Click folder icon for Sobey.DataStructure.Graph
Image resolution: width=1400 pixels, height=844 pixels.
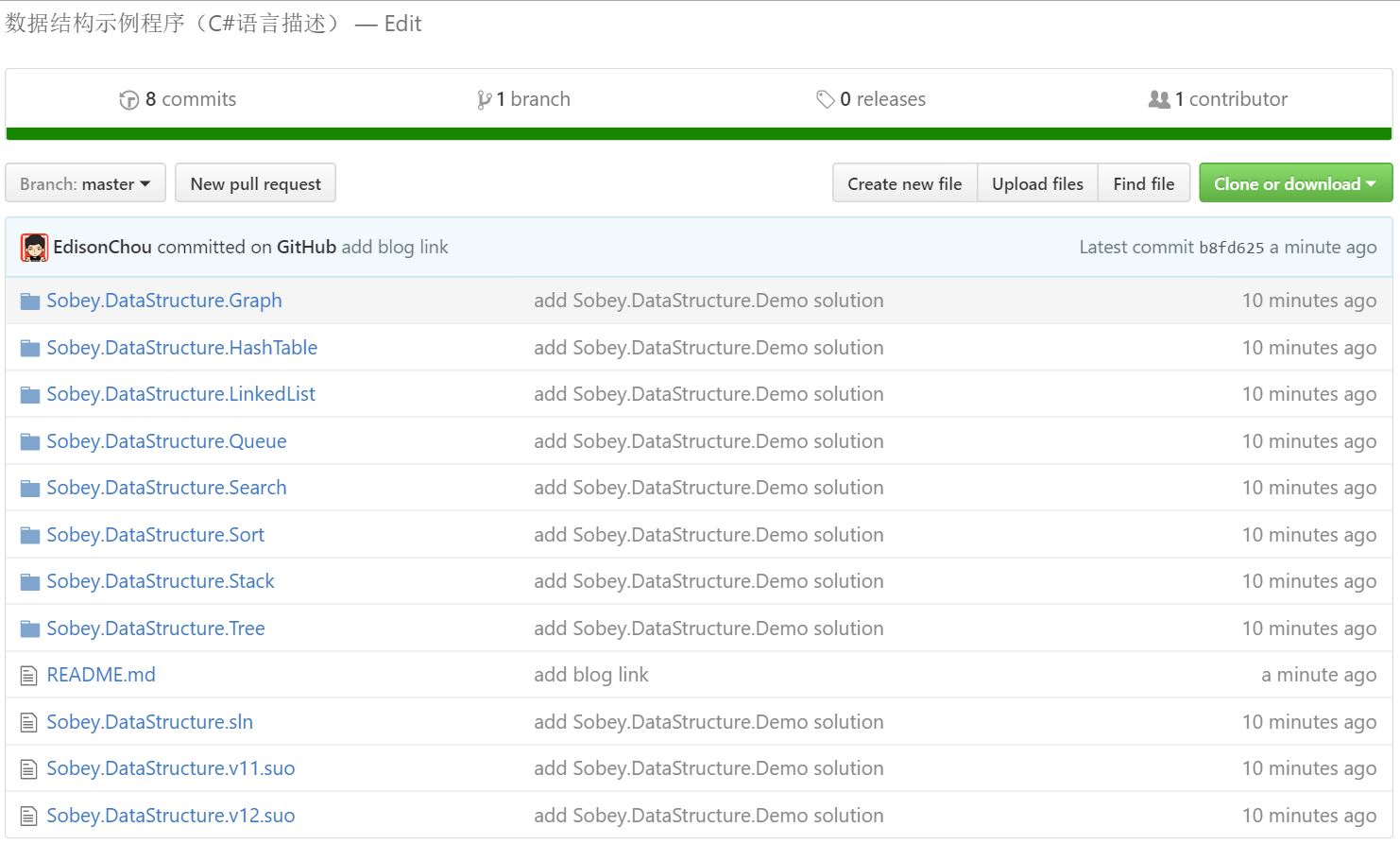point(30,301)
